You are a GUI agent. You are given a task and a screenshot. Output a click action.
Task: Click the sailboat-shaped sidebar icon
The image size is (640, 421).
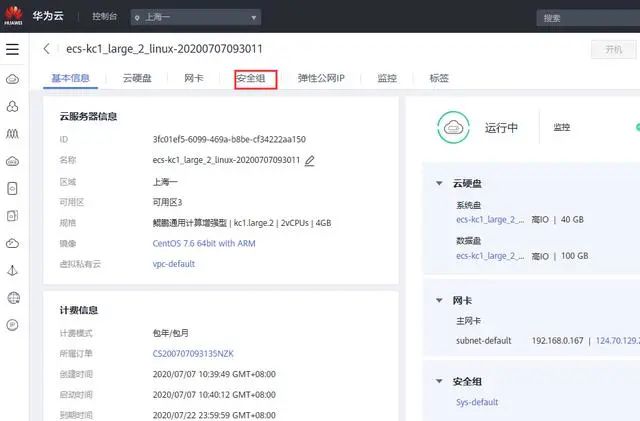click(x=12, y=270)
